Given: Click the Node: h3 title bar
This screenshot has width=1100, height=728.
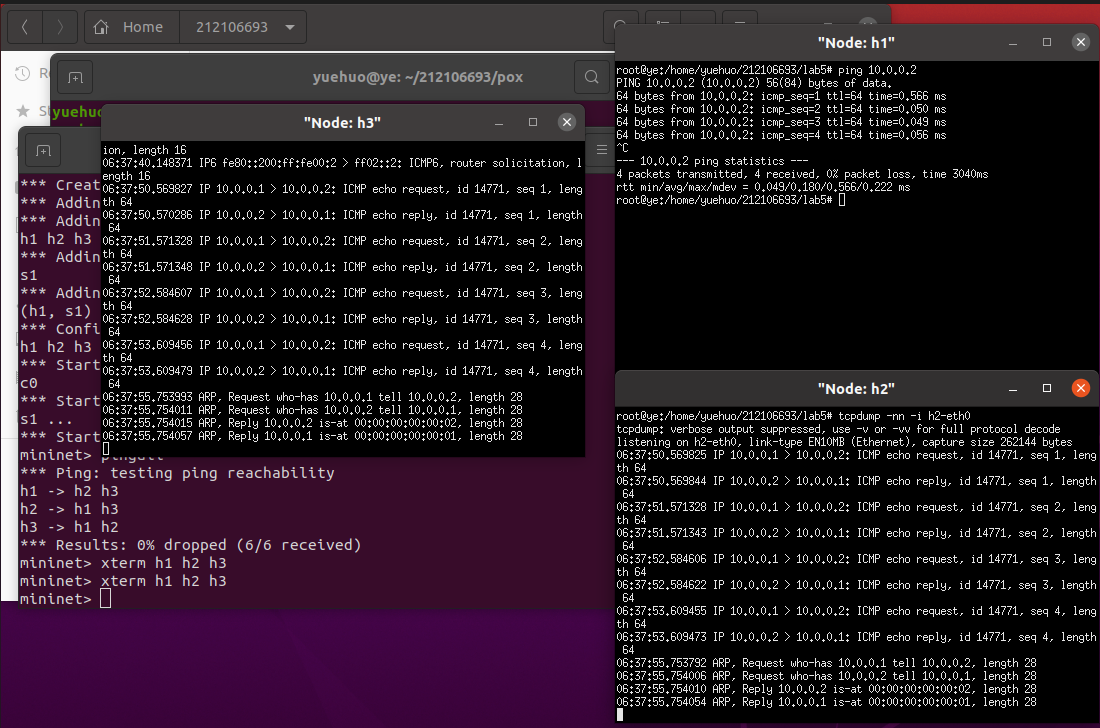Looking at the screenshot, I should click(342, 123).
